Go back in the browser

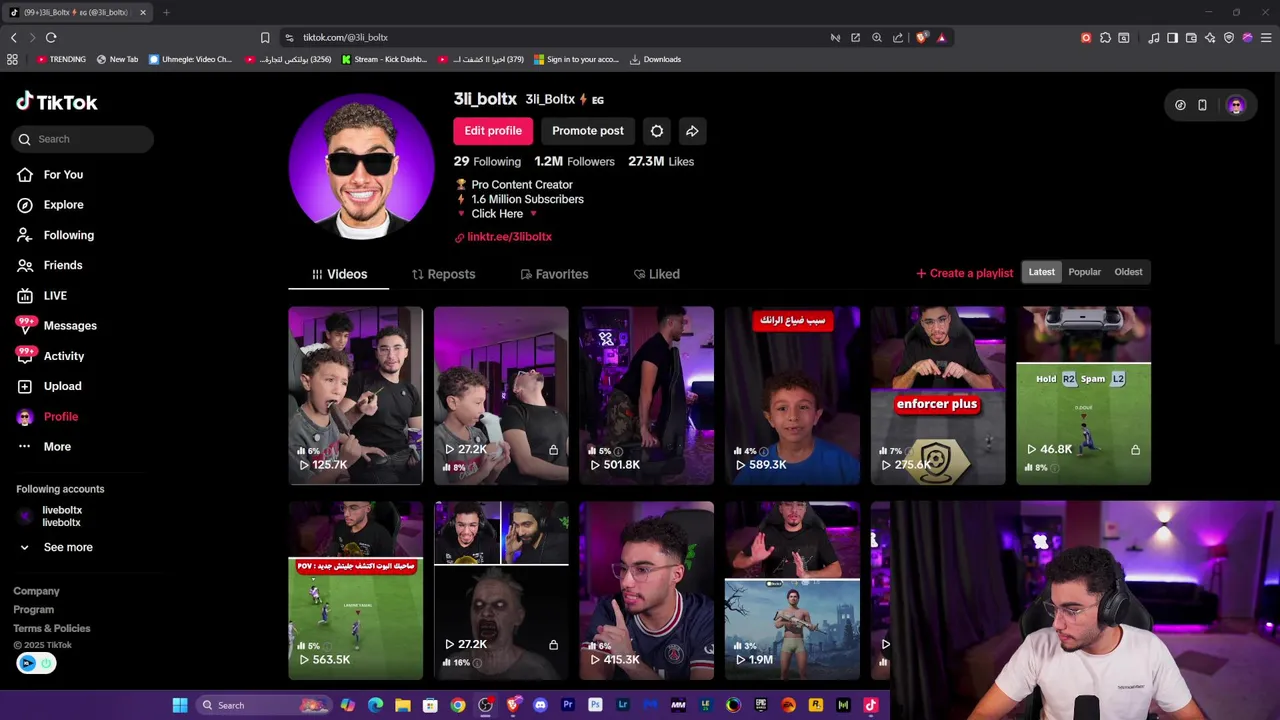pyautogui.click(x=13, y=37)
